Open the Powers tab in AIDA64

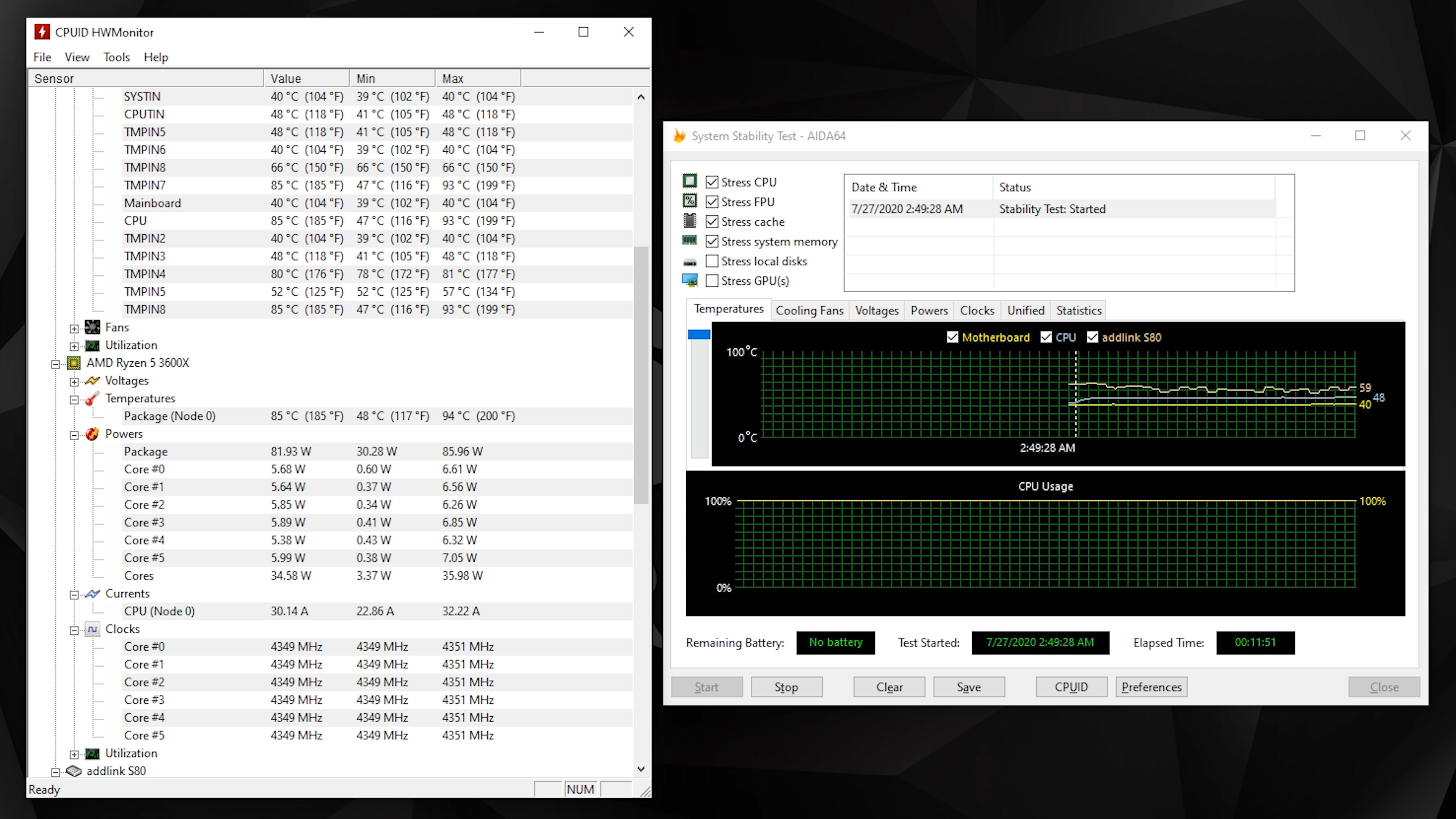(929, 310)
